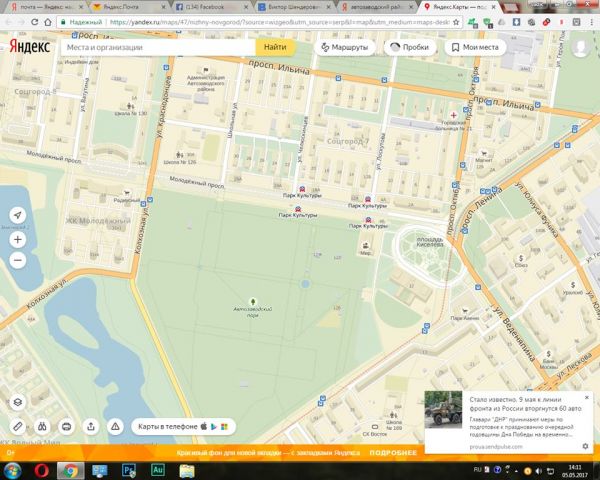Click Карты в телефоне button

coord(183,426)
